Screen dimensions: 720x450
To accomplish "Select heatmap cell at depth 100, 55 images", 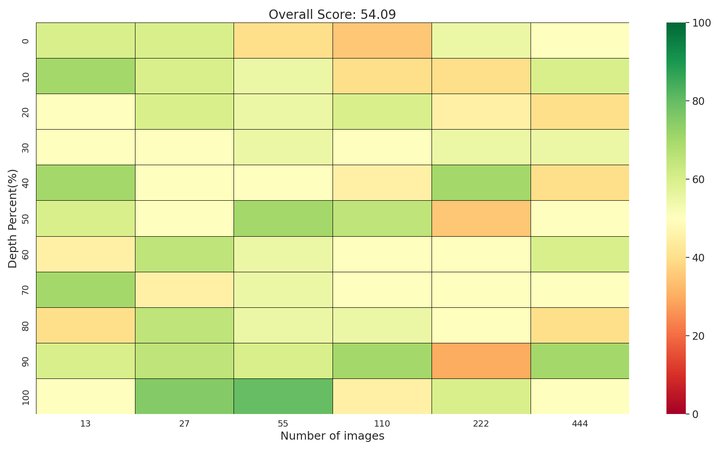I will coord(282,396).
